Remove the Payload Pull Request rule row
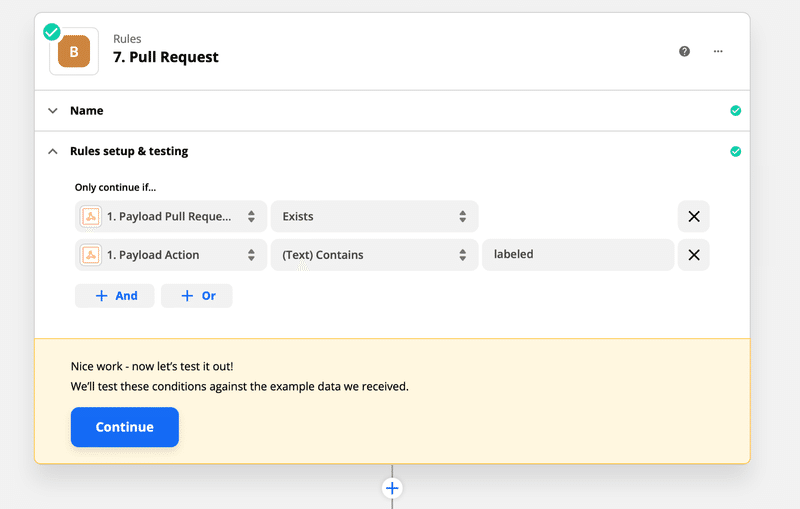This screenshot has width=800, height=509. tap(693, 216)
